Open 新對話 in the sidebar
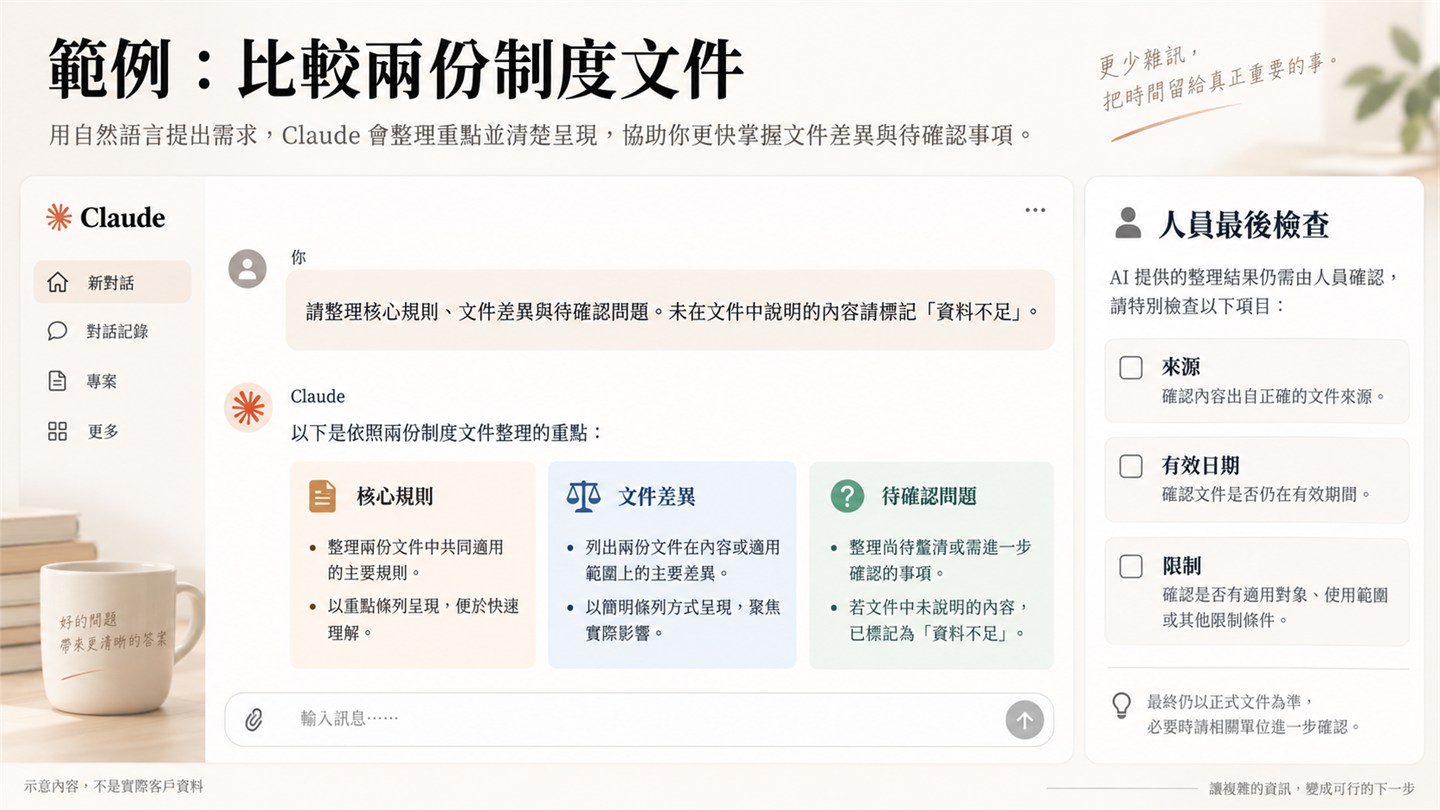Screen dimensions: 1440x810 point(112,283)
